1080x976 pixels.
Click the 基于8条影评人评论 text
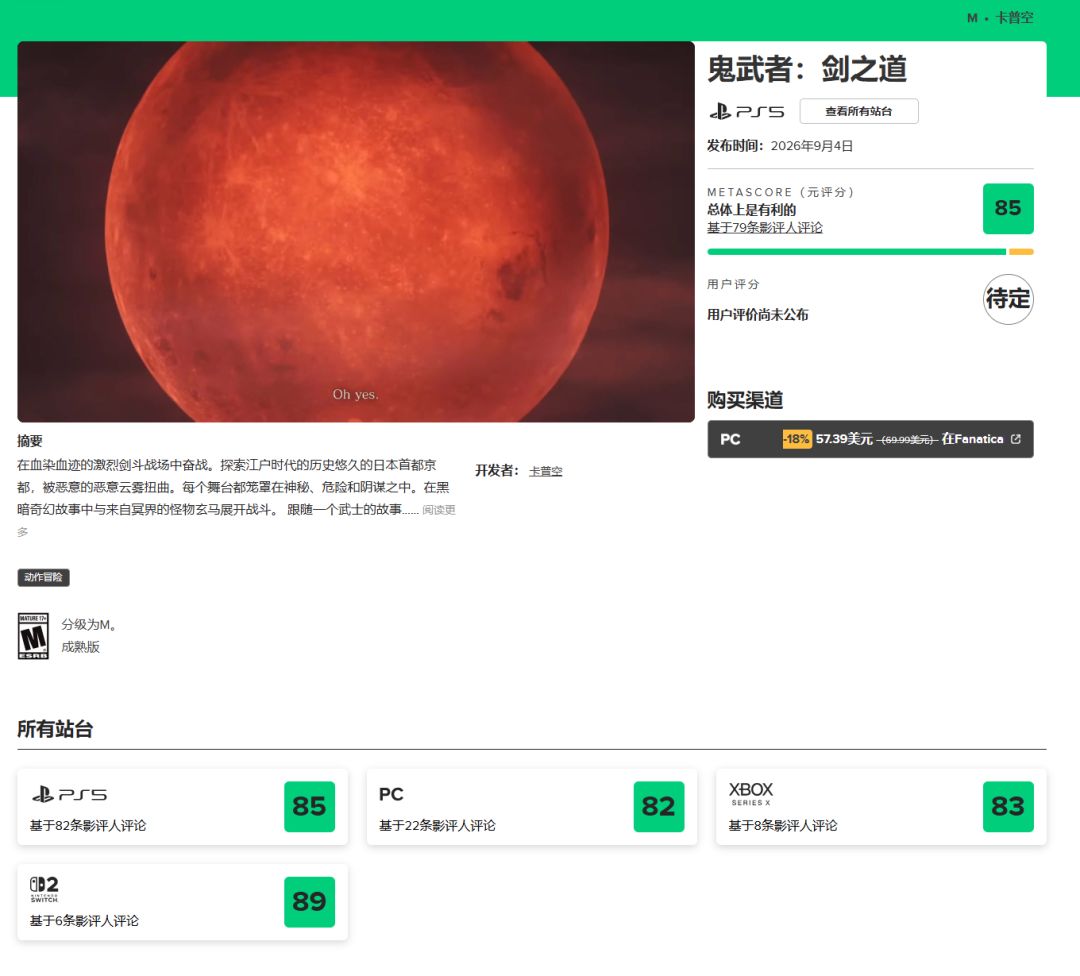(782, 825)
